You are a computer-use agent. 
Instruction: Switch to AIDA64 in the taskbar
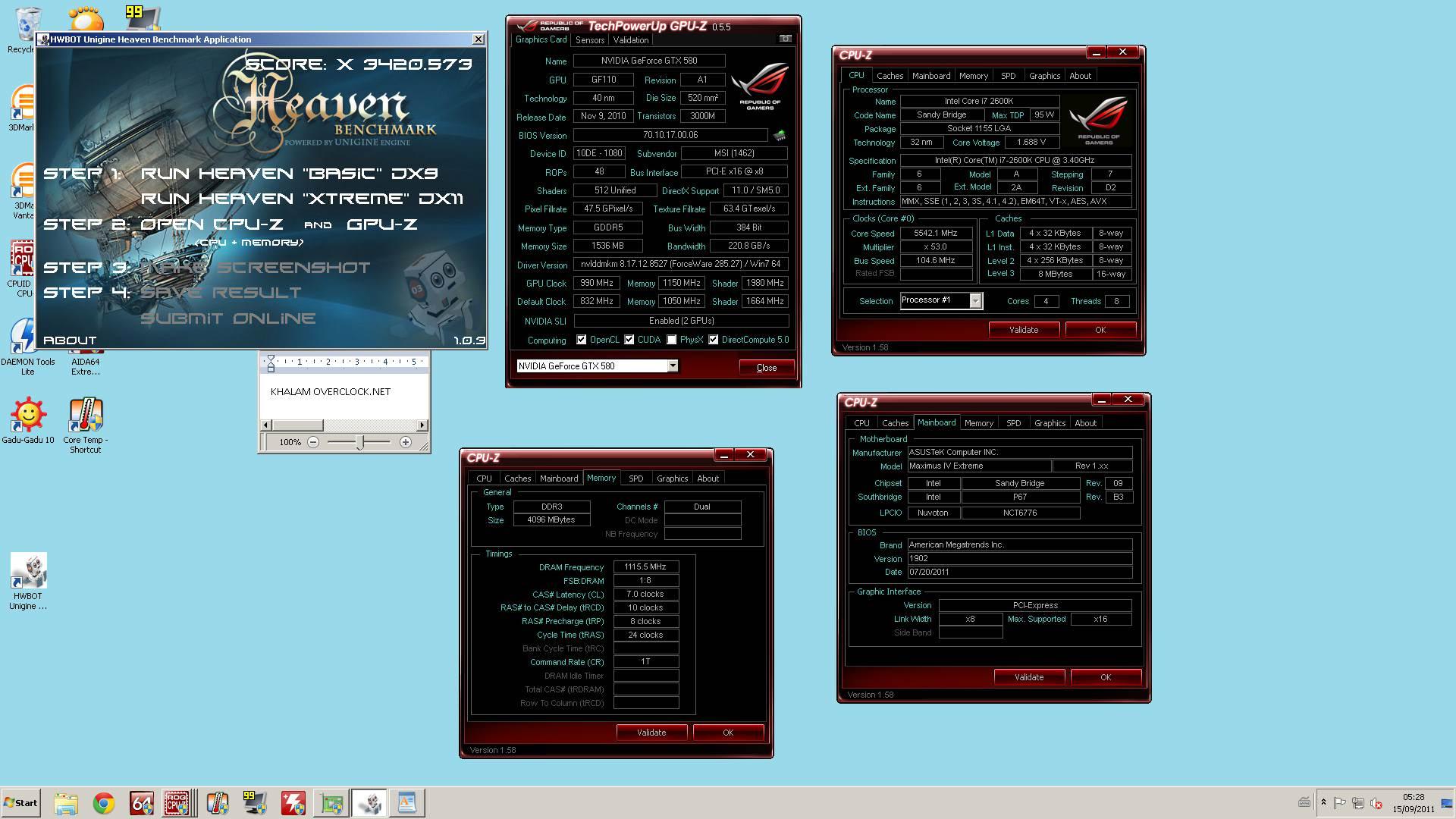tap(142, 803)
